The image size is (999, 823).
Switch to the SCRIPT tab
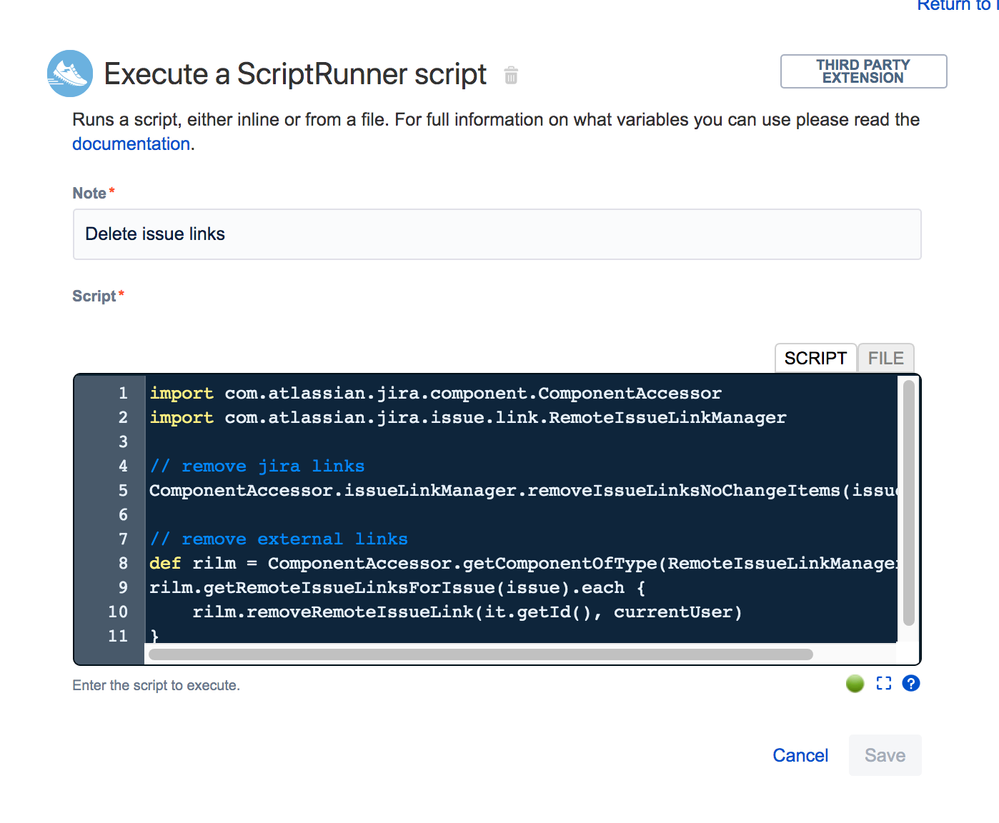(816, 358)
